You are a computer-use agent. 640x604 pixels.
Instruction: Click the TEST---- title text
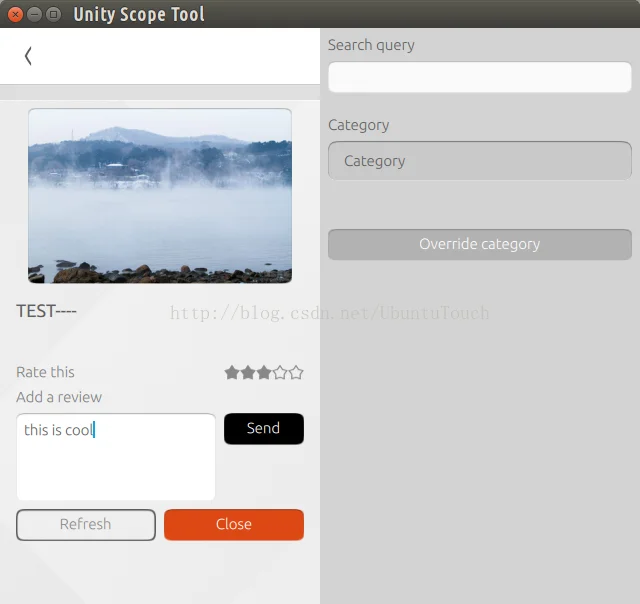point(47,311)
